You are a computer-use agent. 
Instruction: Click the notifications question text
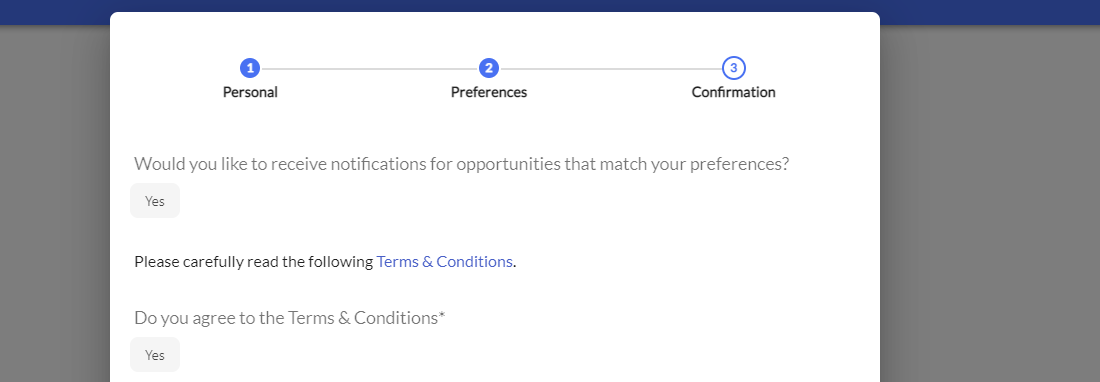(x=462, y=164)
